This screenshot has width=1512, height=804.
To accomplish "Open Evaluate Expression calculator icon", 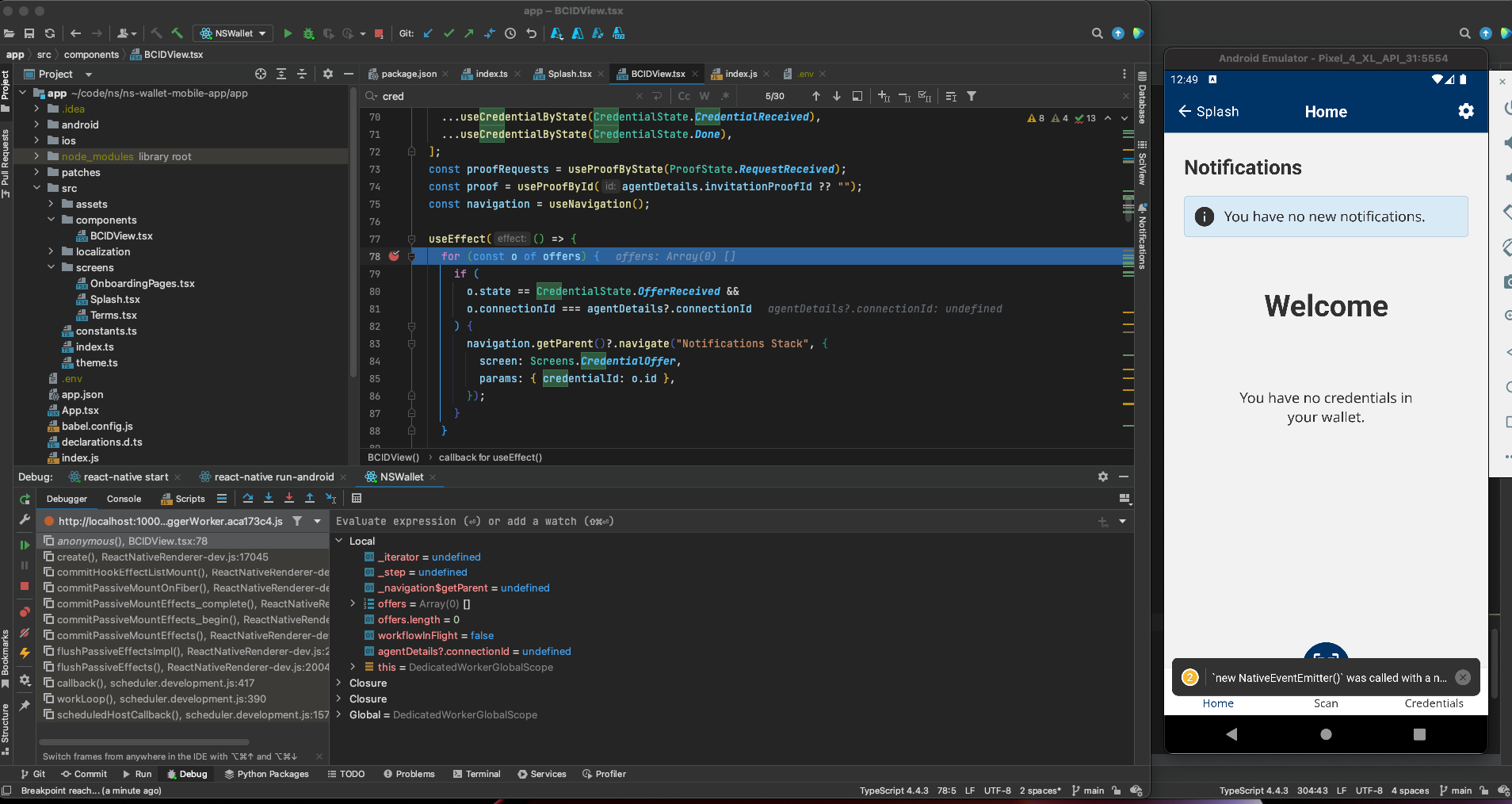I will [x=357, y=498].
